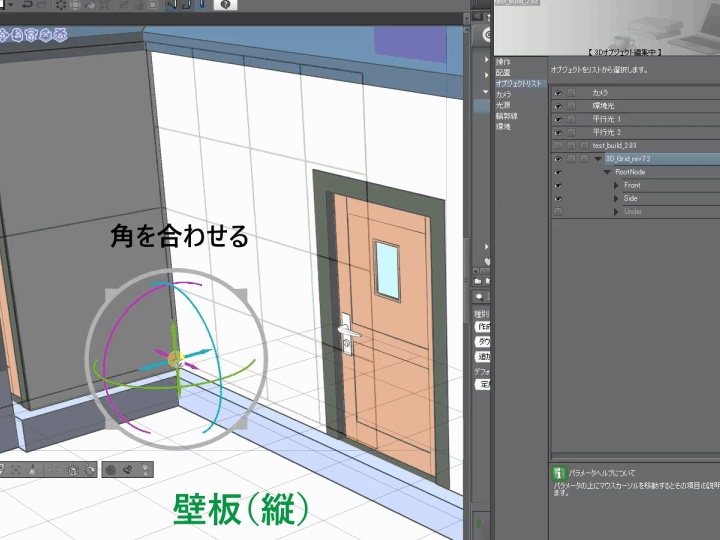
Task: Click the green info icon in help area
Action: coord(559,472)
